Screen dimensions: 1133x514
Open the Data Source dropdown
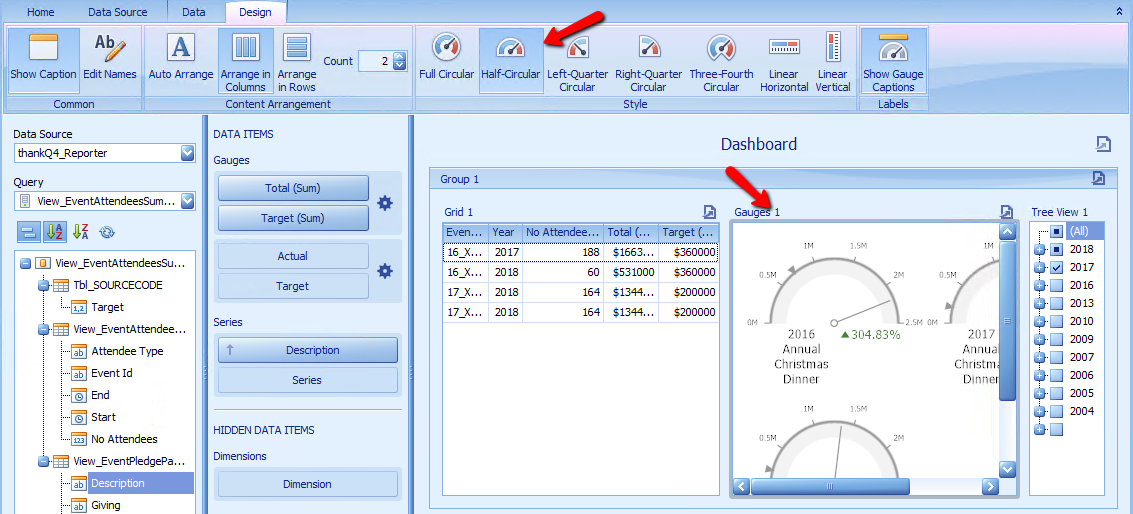click(188, 153)
